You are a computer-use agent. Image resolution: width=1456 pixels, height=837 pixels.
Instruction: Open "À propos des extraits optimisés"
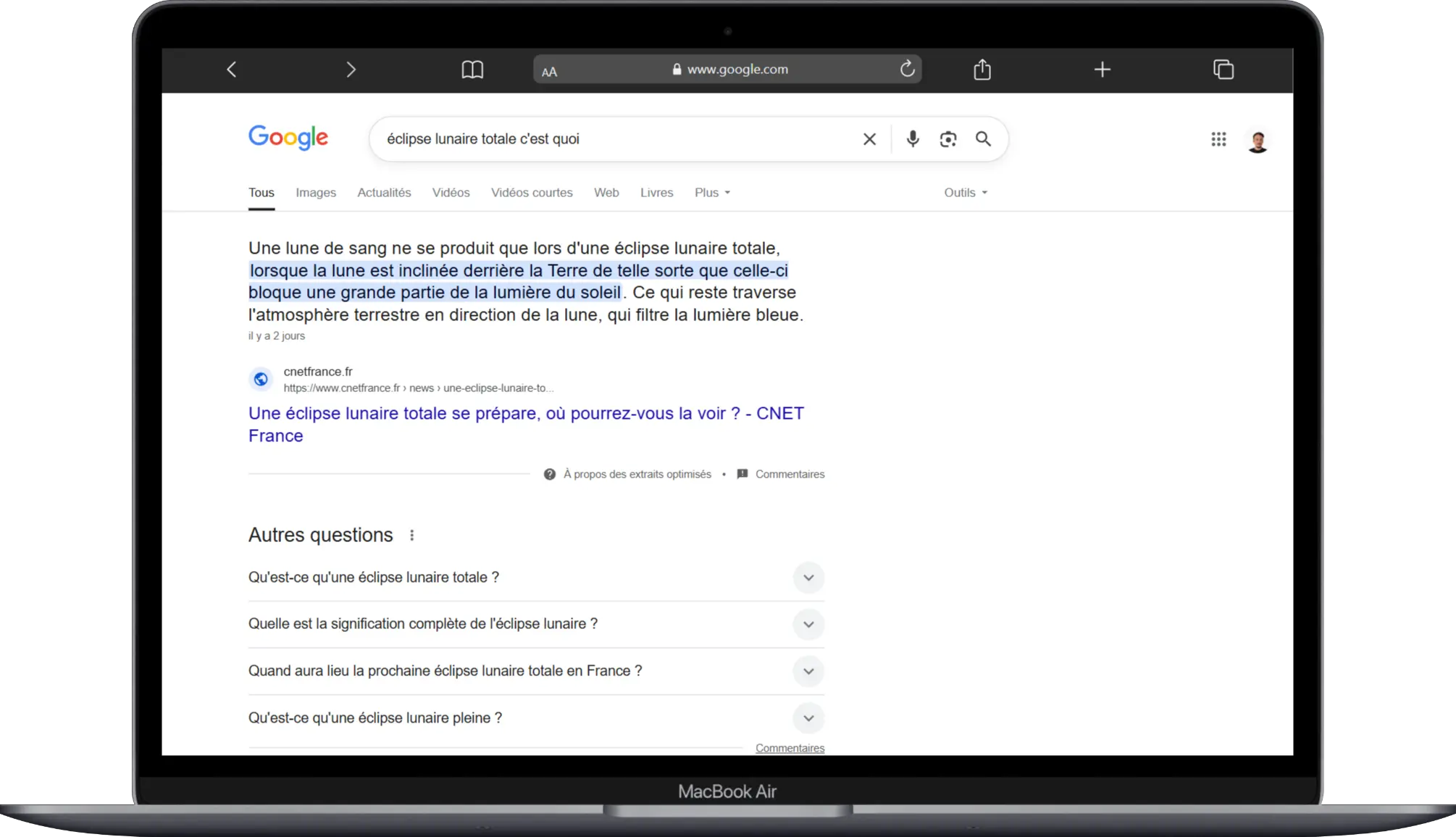click(x=637, y=474)
